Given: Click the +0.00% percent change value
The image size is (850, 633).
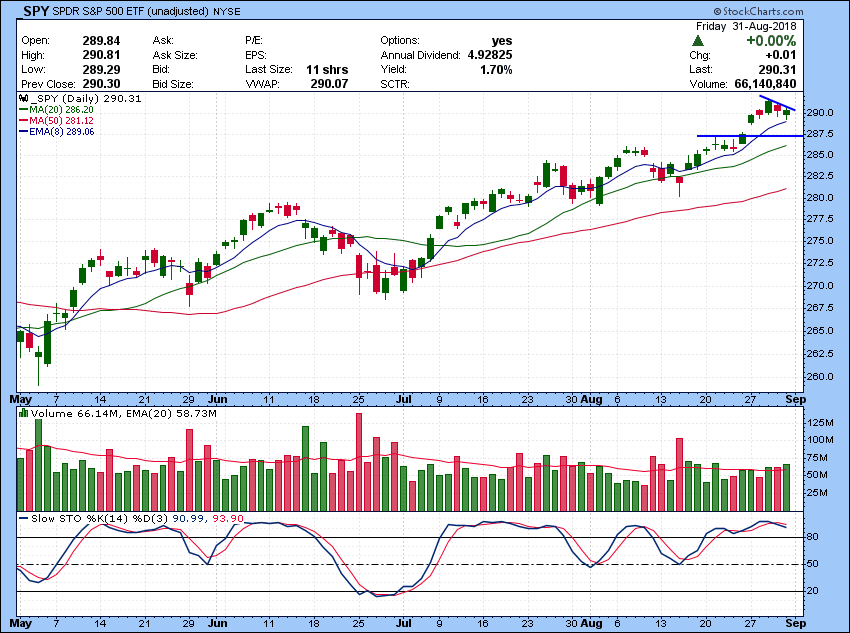Looking at the screenshot, I should click(x=771, y=41).
